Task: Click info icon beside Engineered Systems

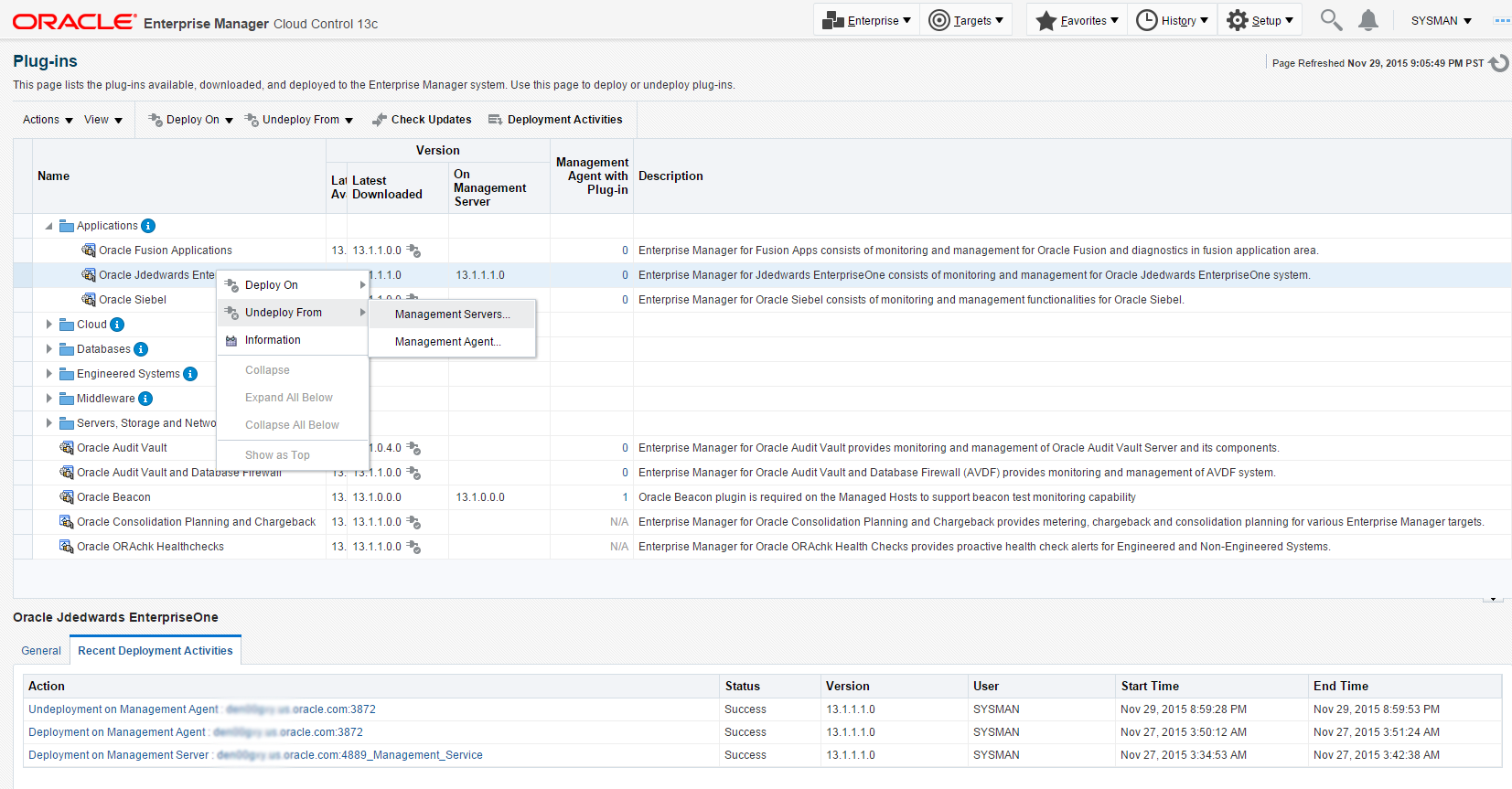Action: click(x=190, y=374)
